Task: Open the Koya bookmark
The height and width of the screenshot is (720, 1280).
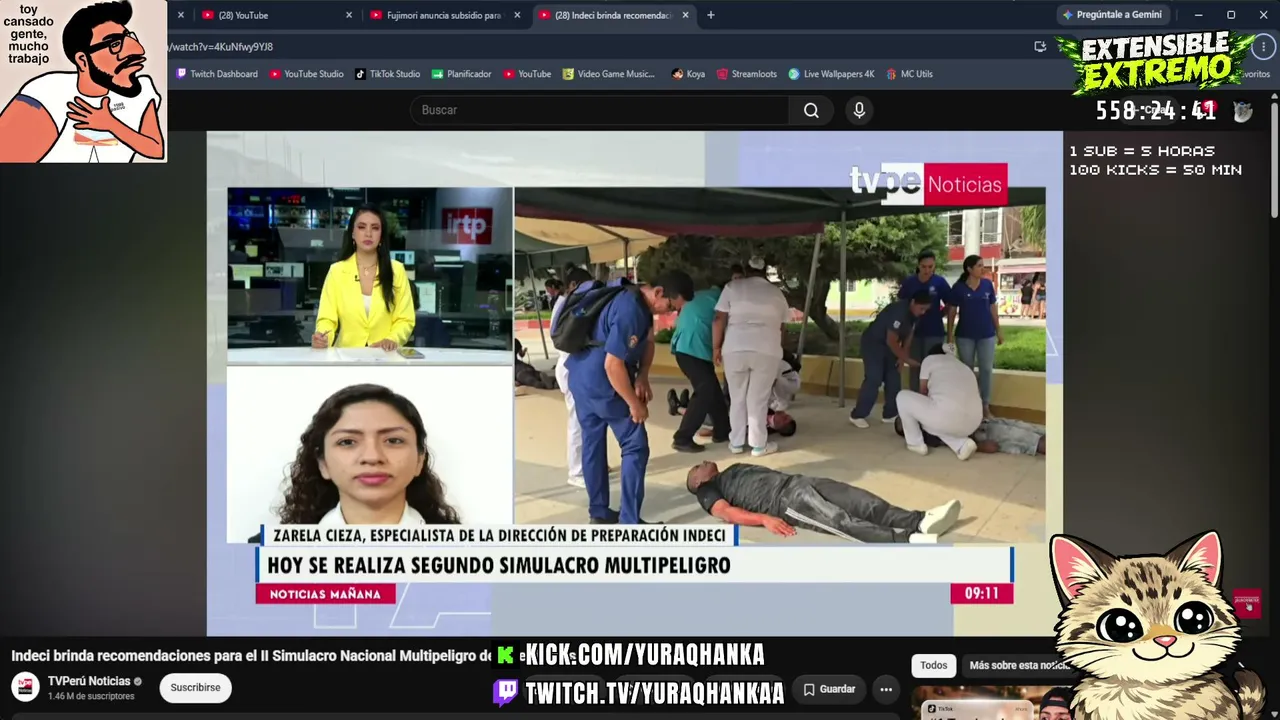Action: point(688,74)
